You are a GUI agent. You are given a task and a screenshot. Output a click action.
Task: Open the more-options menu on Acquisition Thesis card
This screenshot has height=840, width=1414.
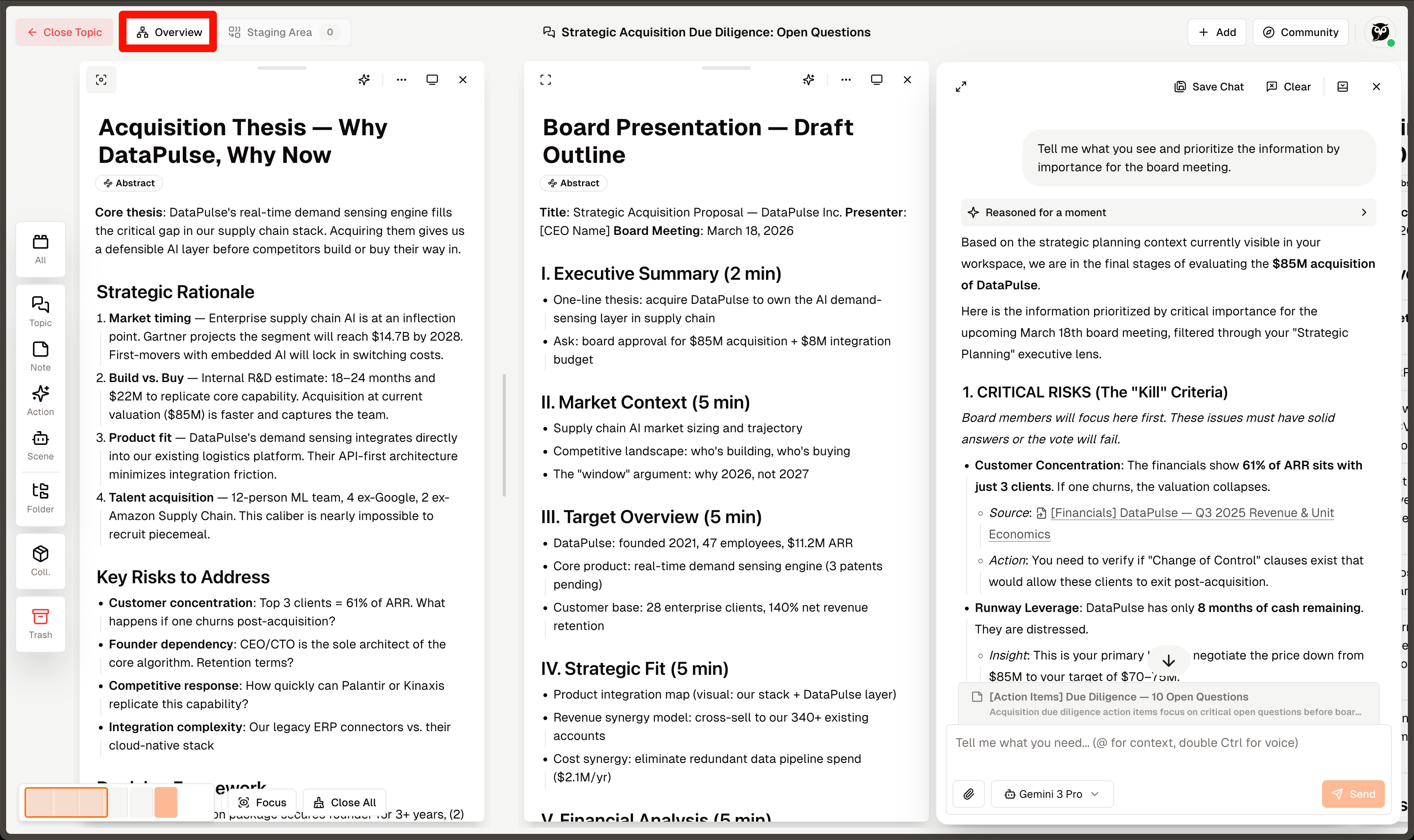tap(401, 80)
